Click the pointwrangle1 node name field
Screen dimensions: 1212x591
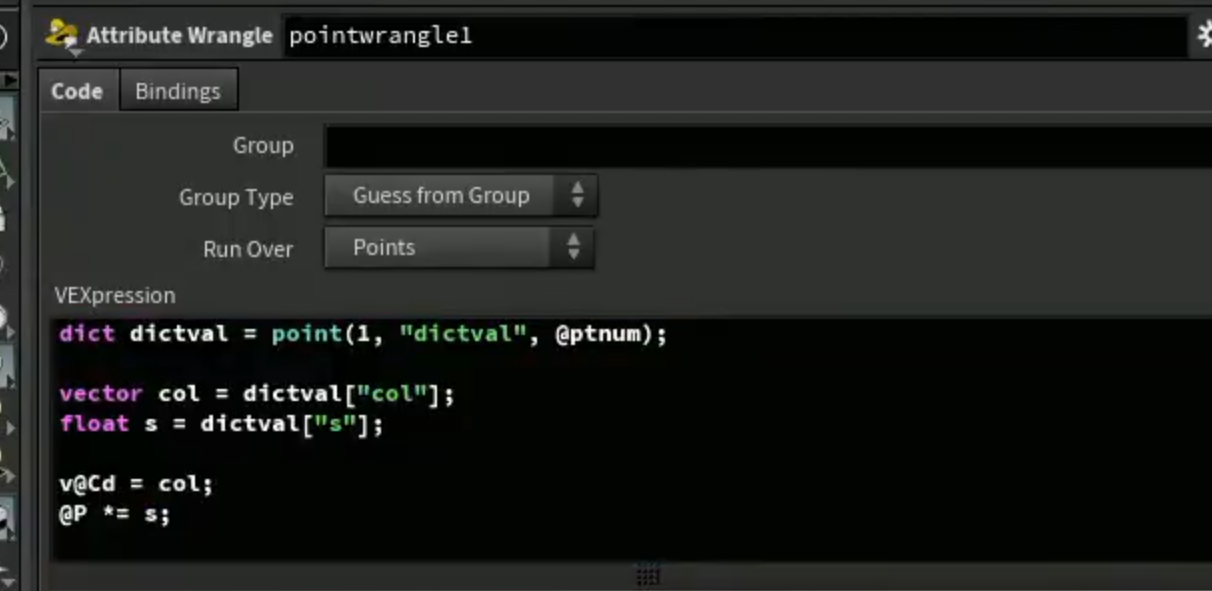735,37
